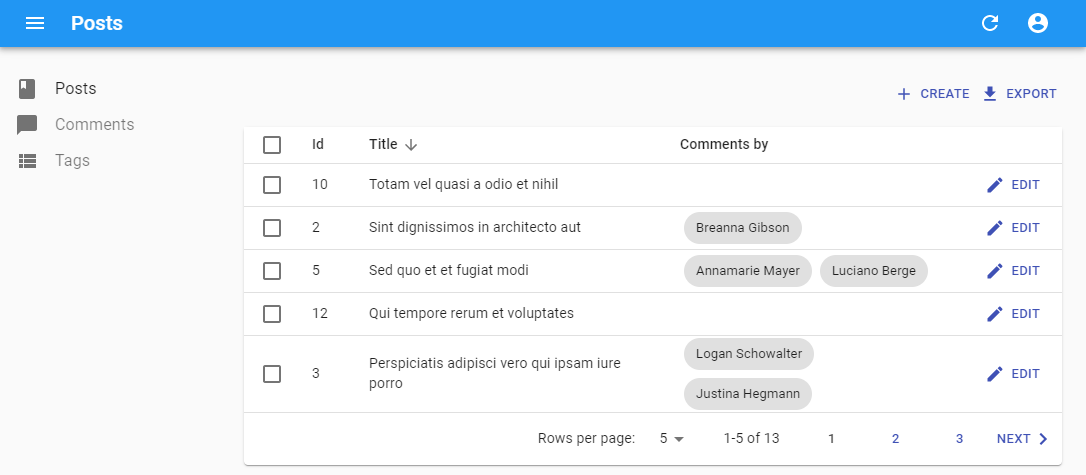Toggle Title column sort arrow
The image size is (1086, 475).
tap(411, 145)
